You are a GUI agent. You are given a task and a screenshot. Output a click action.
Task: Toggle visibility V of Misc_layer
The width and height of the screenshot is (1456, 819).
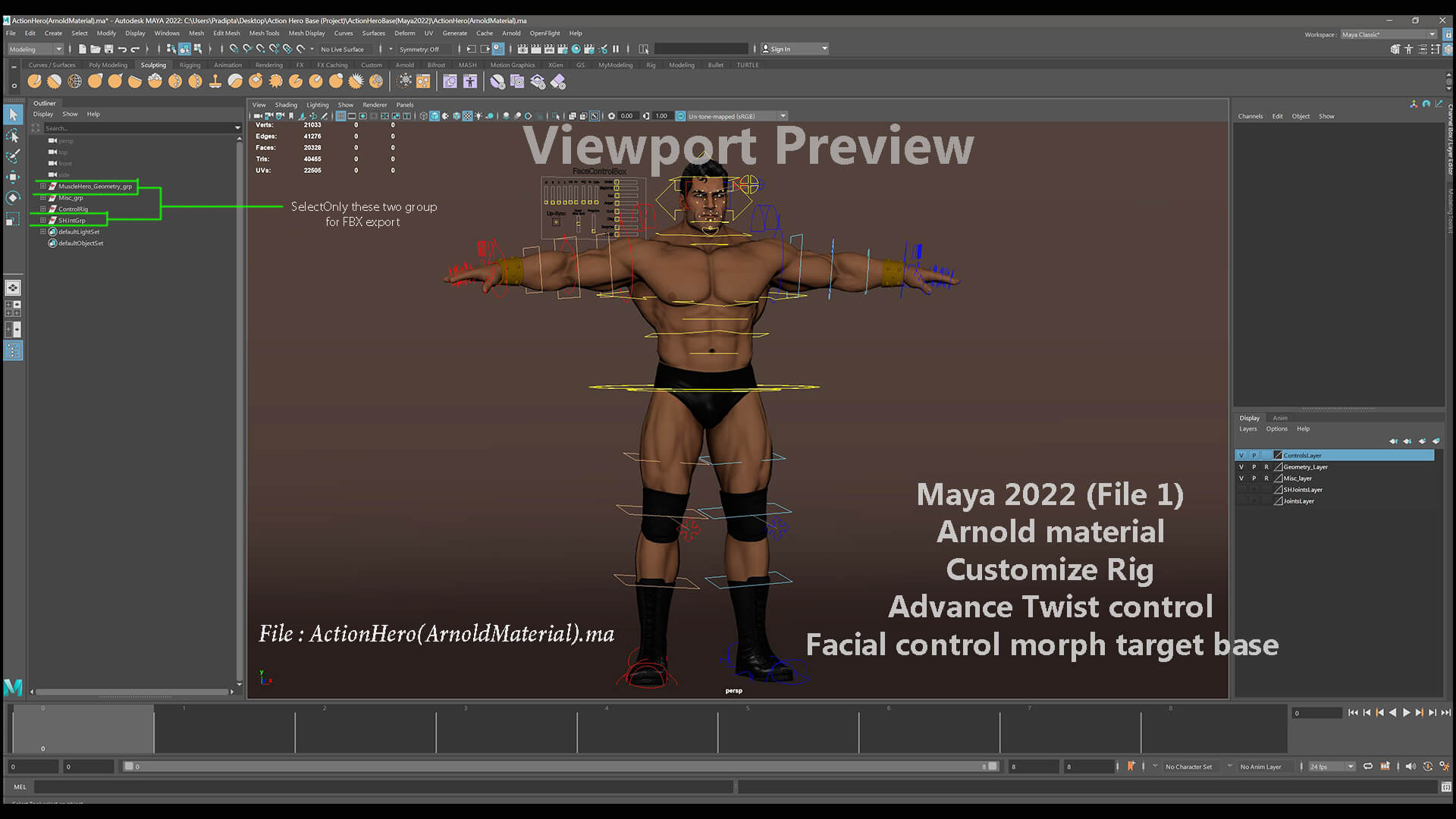1241,479
